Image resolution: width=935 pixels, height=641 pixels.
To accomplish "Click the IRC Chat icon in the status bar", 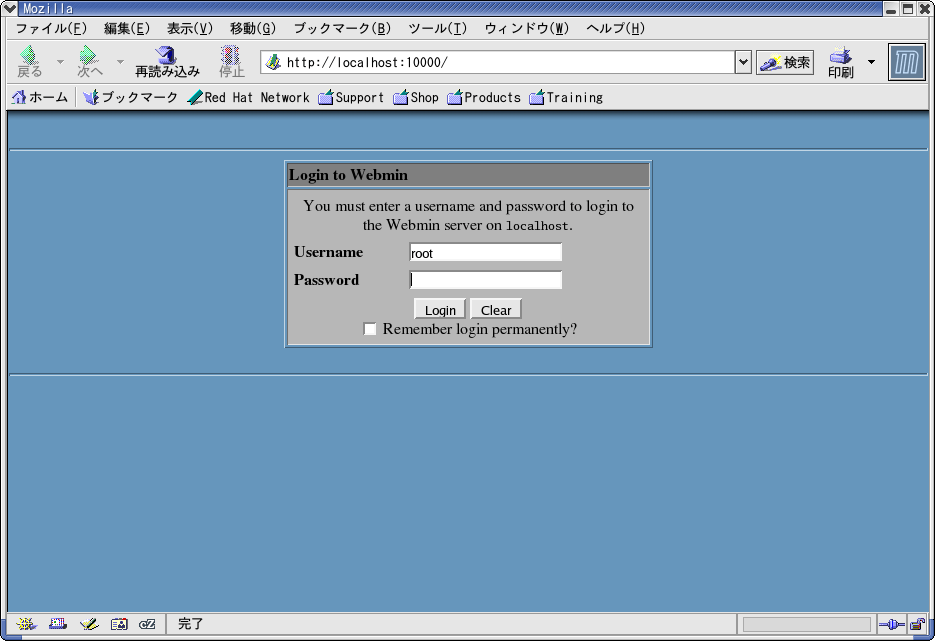I will click(x=147, y=624).
